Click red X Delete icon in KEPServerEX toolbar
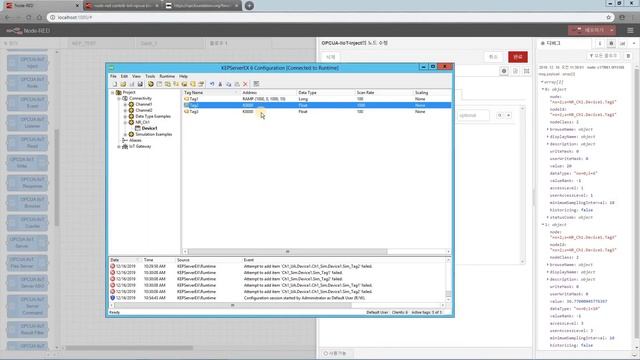Screen dimensions: 640x360 (x=245, y=84)
